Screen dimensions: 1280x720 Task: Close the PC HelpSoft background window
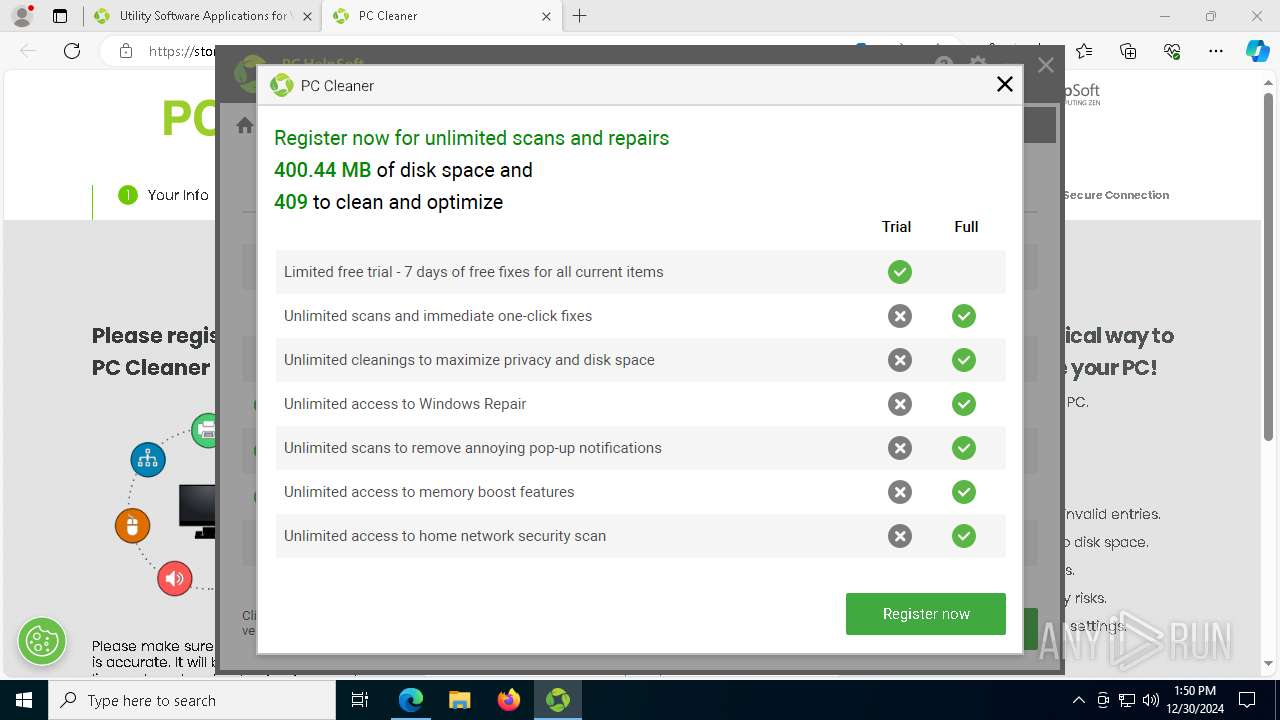click(x=1046, y=65)
